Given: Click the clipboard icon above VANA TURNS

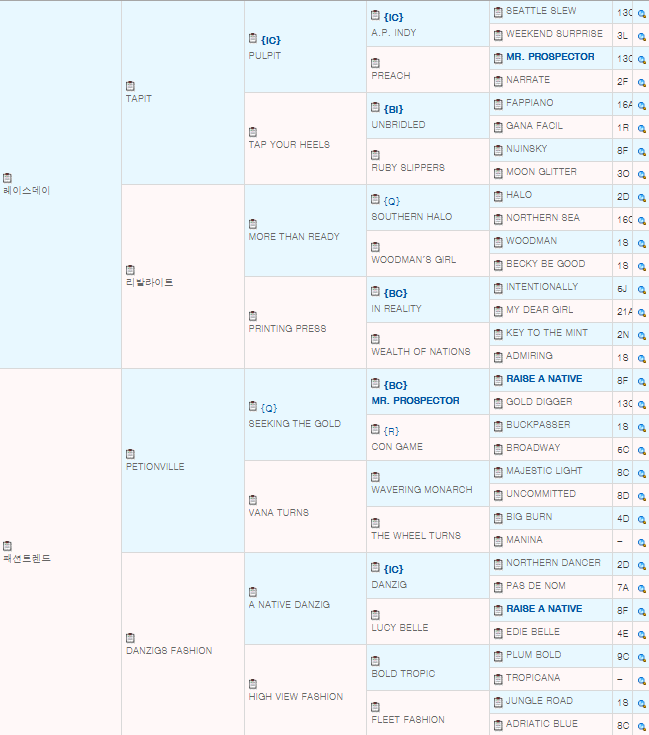Looking at the screenshot, I should pyautogui.click(x=253, y=500).
